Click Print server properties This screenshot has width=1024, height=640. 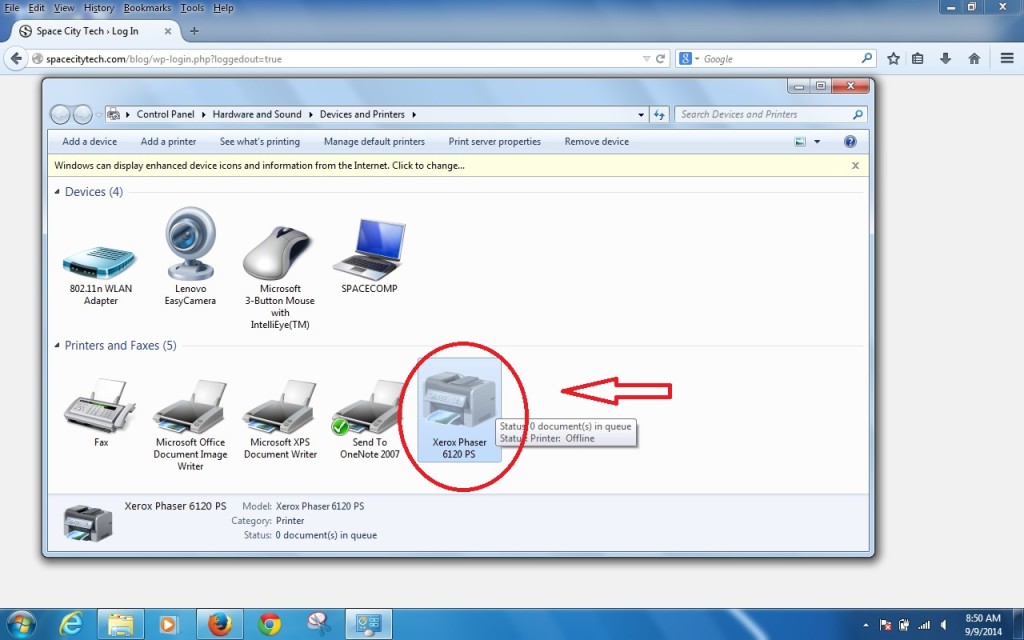pos(494,142)
